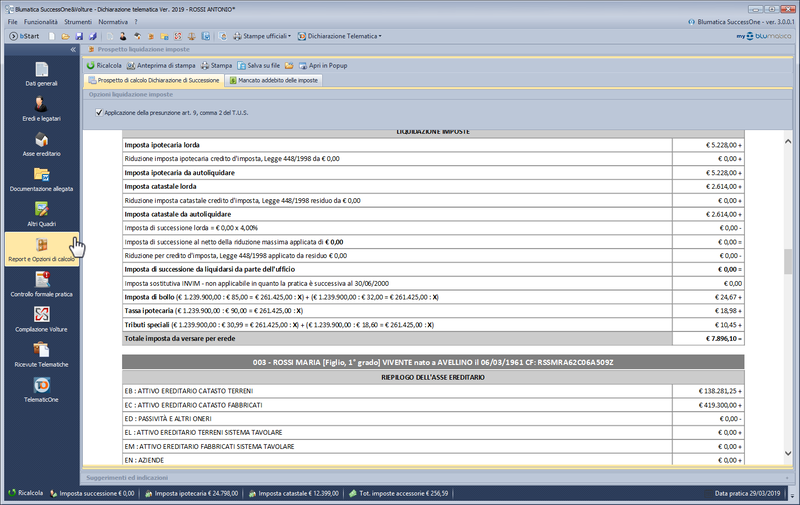Click Tributi speciali row
Image resolution: width=800 pixels, height=505 pixels.
click(x=433, y=325)
